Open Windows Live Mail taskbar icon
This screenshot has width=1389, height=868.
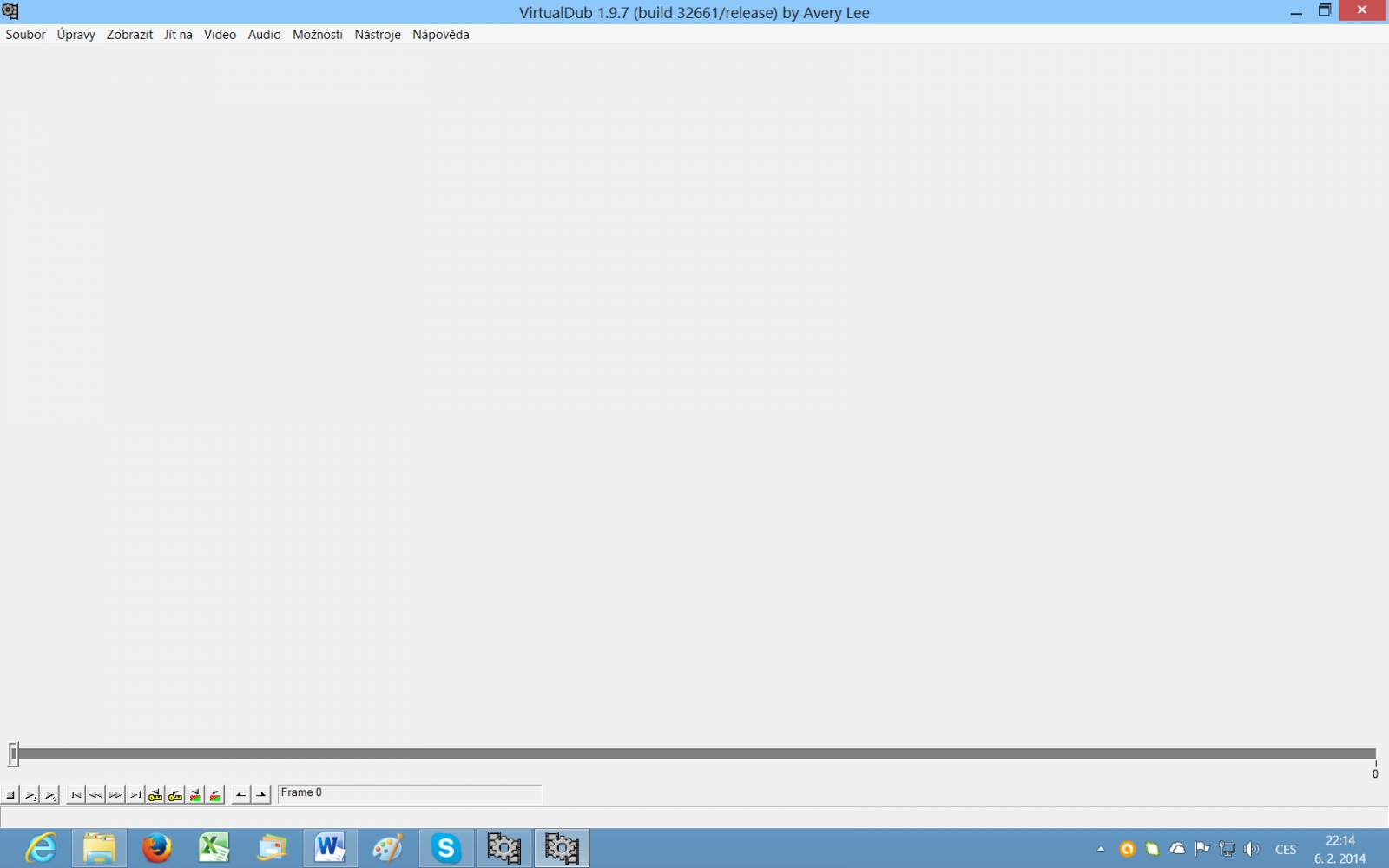[x=273, y=848]
